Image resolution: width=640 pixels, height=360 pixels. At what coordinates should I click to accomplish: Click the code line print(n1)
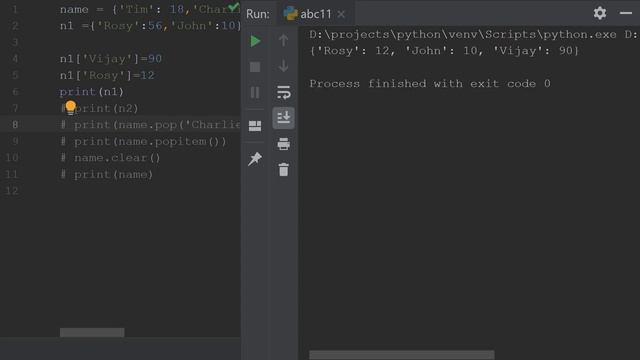pyautogui.click(x=91, y=92)
